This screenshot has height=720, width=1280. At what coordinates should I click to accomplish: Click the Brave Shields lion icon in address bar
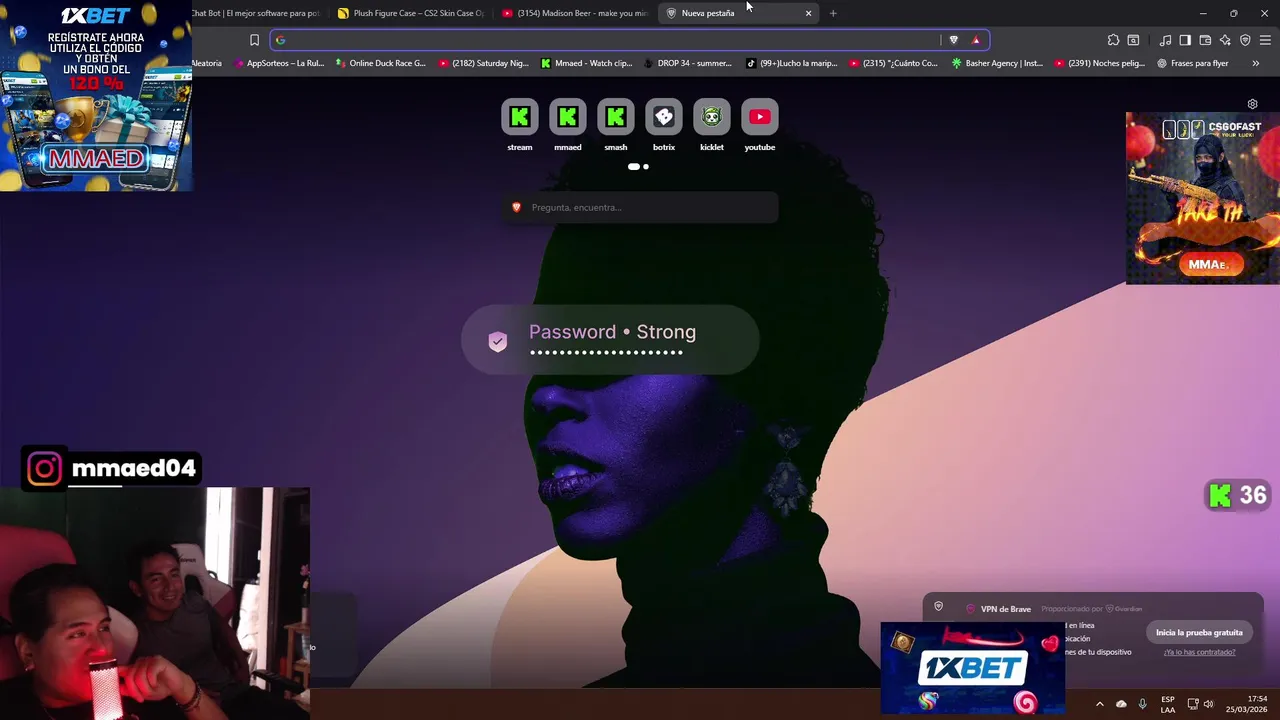coord(953,40)
